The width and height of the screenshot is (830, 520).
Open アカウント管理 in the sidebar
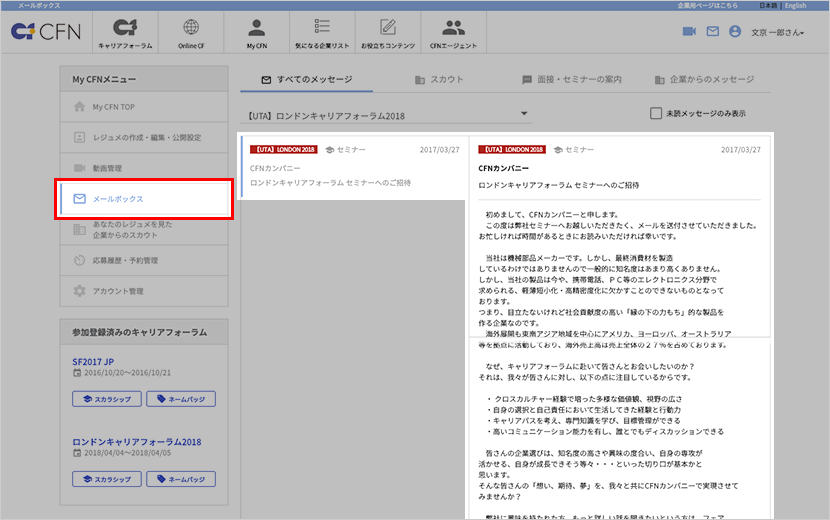pos(144,291)
